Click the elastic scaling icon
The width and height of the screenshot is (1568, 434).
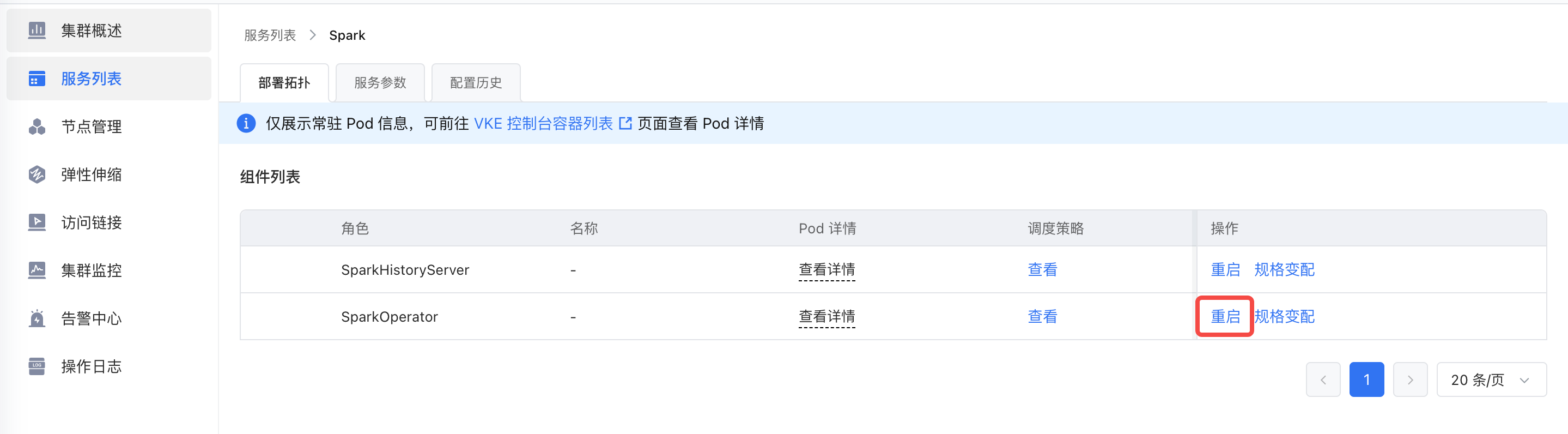tap(37, 174)
